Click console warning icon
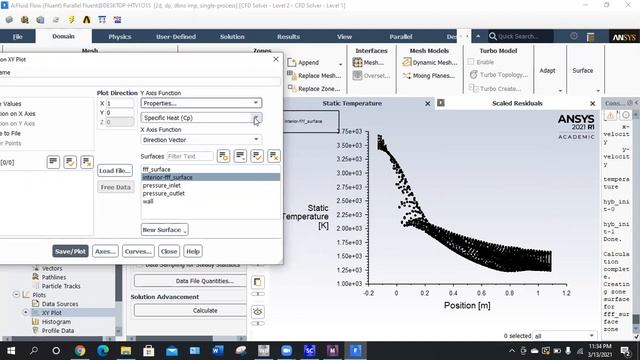 (610, 116)
